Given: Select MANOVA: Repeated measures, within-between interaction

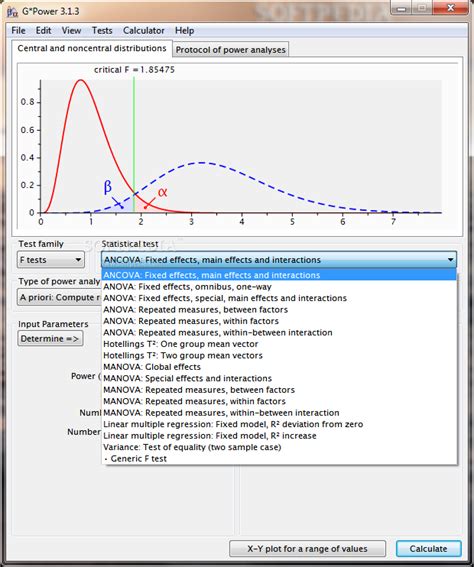Looking at the screenshot, I should [x=279, y=413].
